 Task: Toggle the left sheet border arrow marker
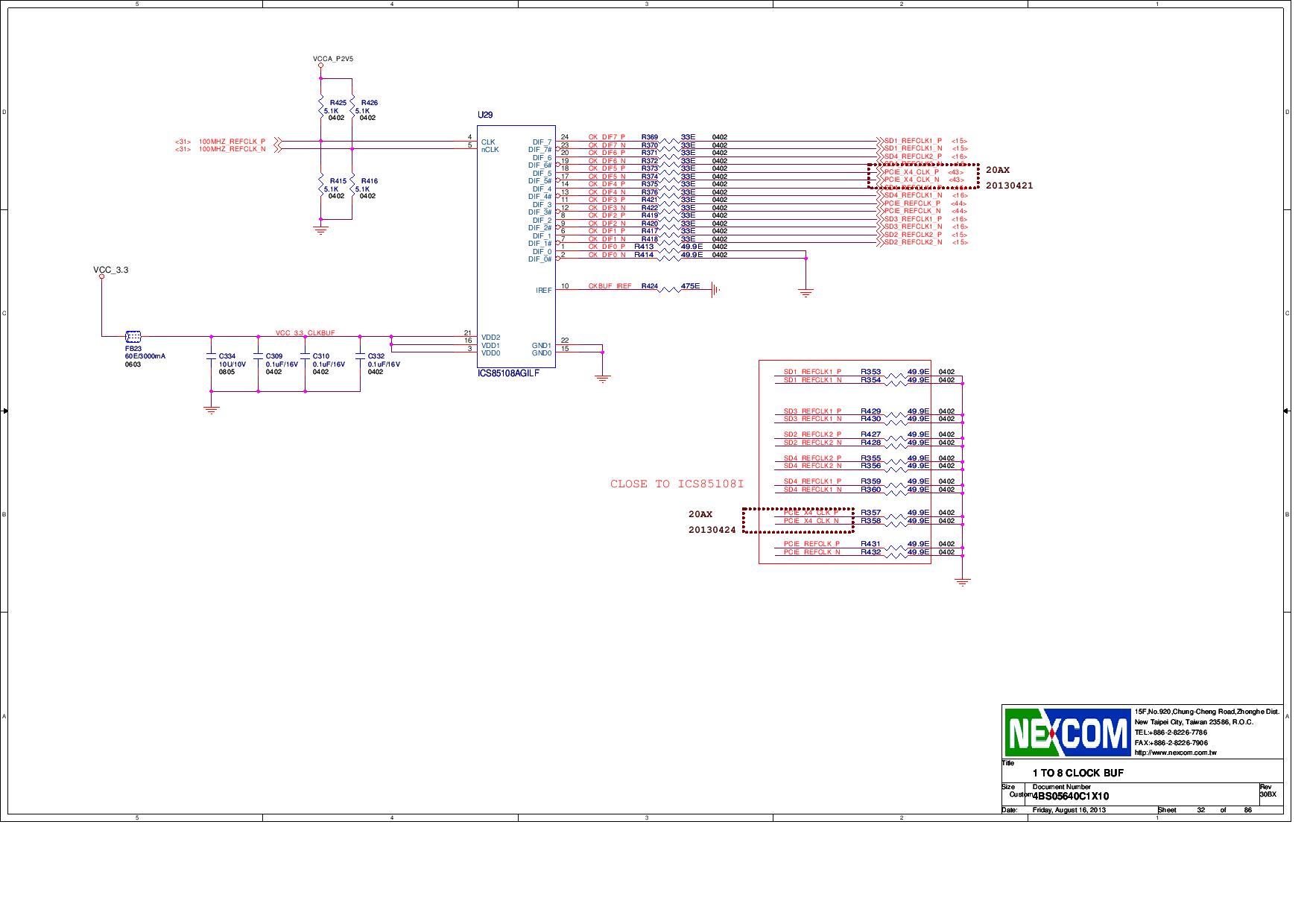[x=6, y=412]
